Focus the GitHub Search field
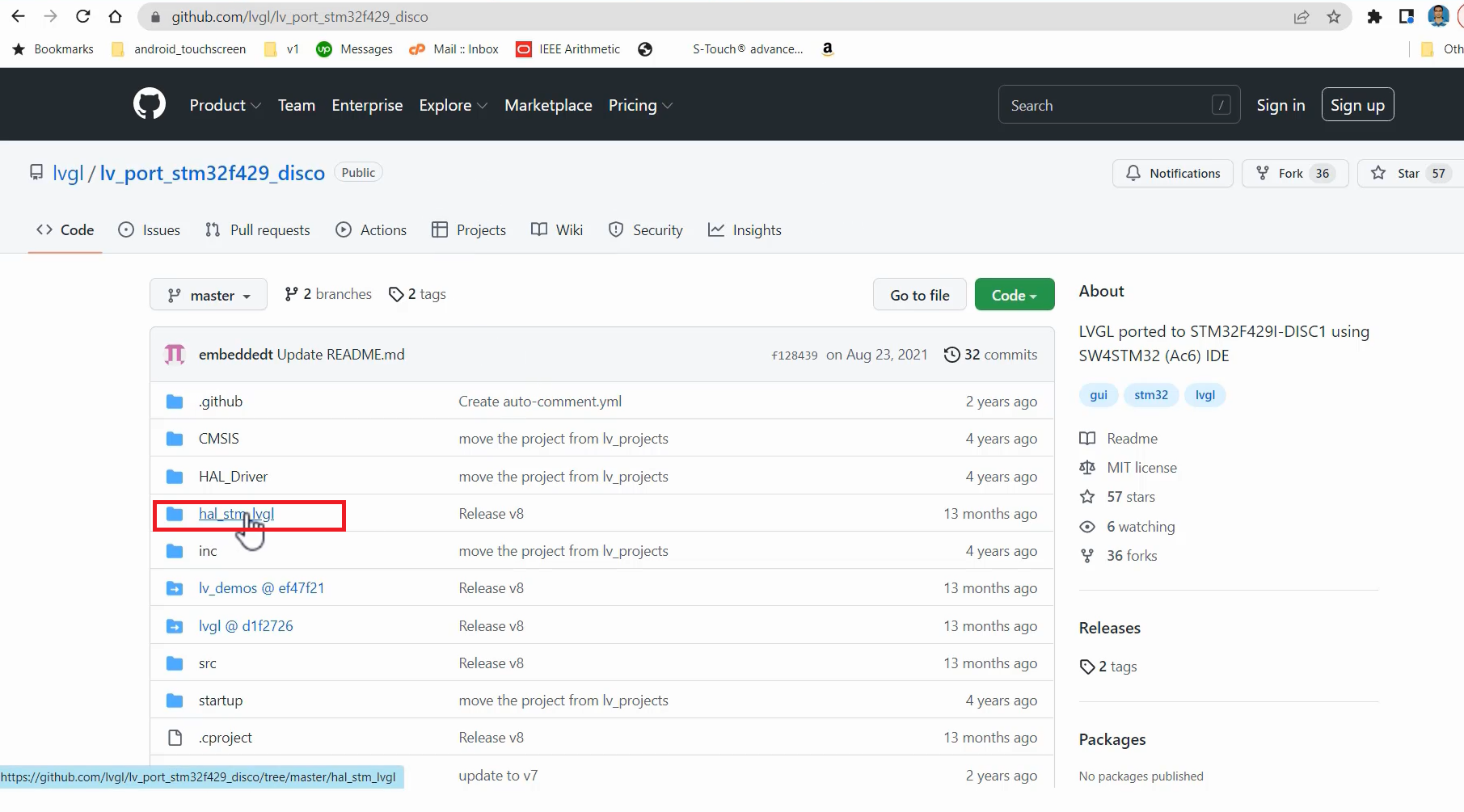Image resolution: width=1464 pixels, height=812 pixels. point(1119,105)
